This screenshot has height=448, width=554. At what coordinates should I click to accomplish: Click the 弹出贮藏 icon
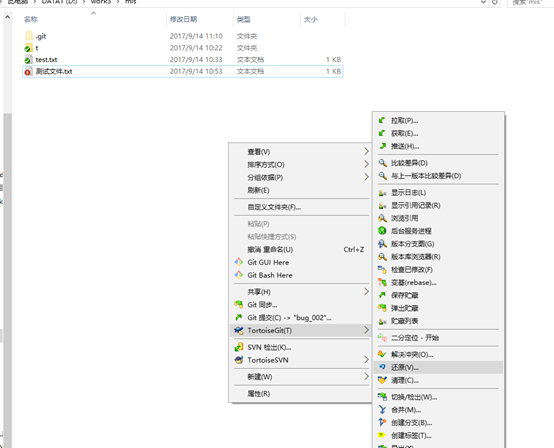coord(382,308)
